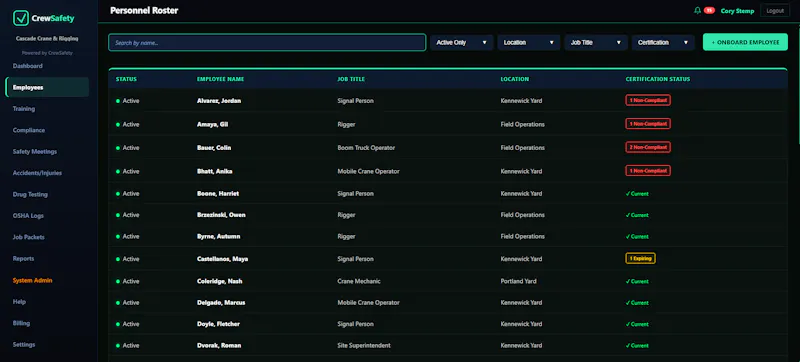
Task: Select Employees in the sidebar
Action: point(47,87)
